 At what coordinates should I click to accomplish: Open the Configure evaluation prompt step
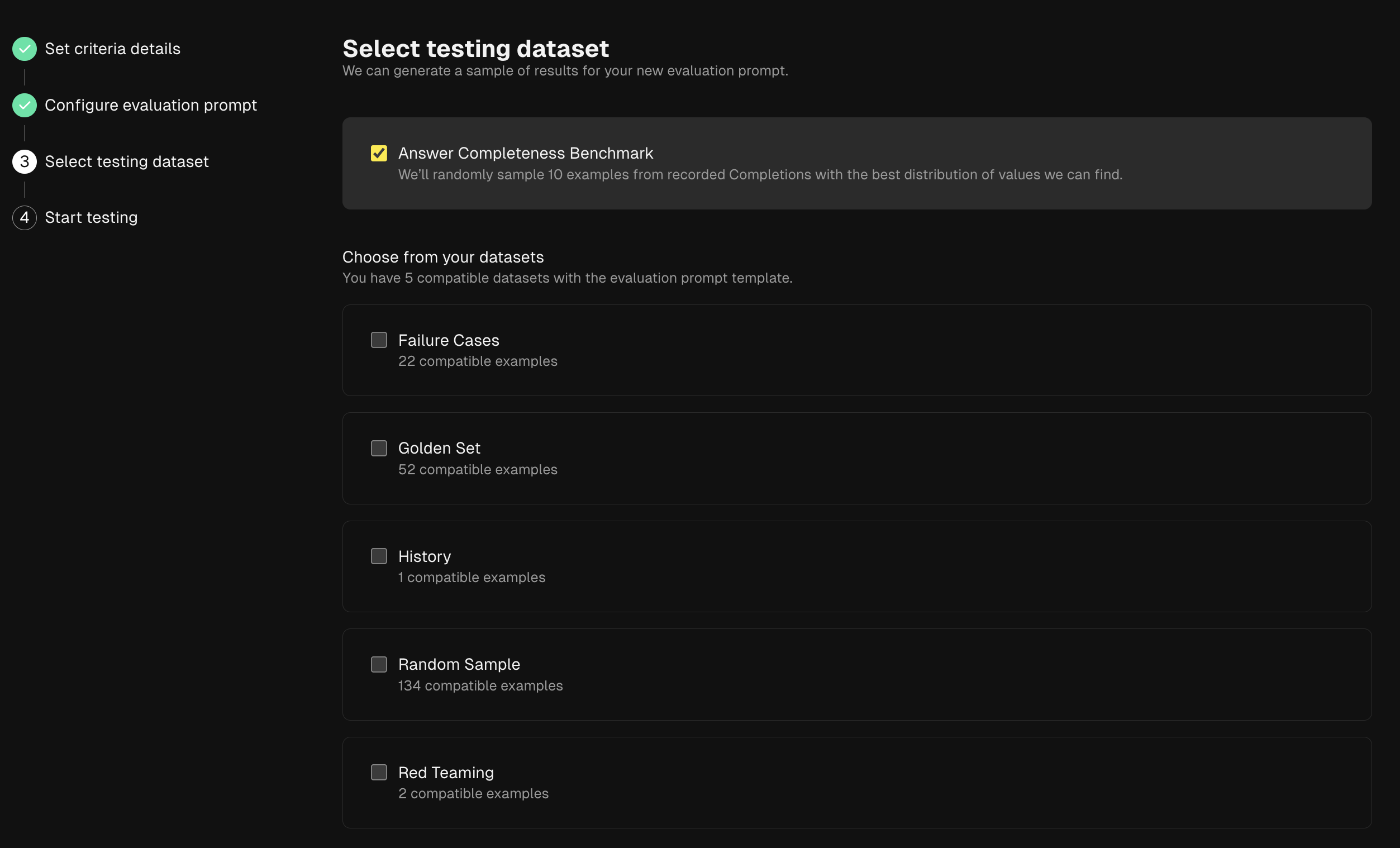click(151, 105)
